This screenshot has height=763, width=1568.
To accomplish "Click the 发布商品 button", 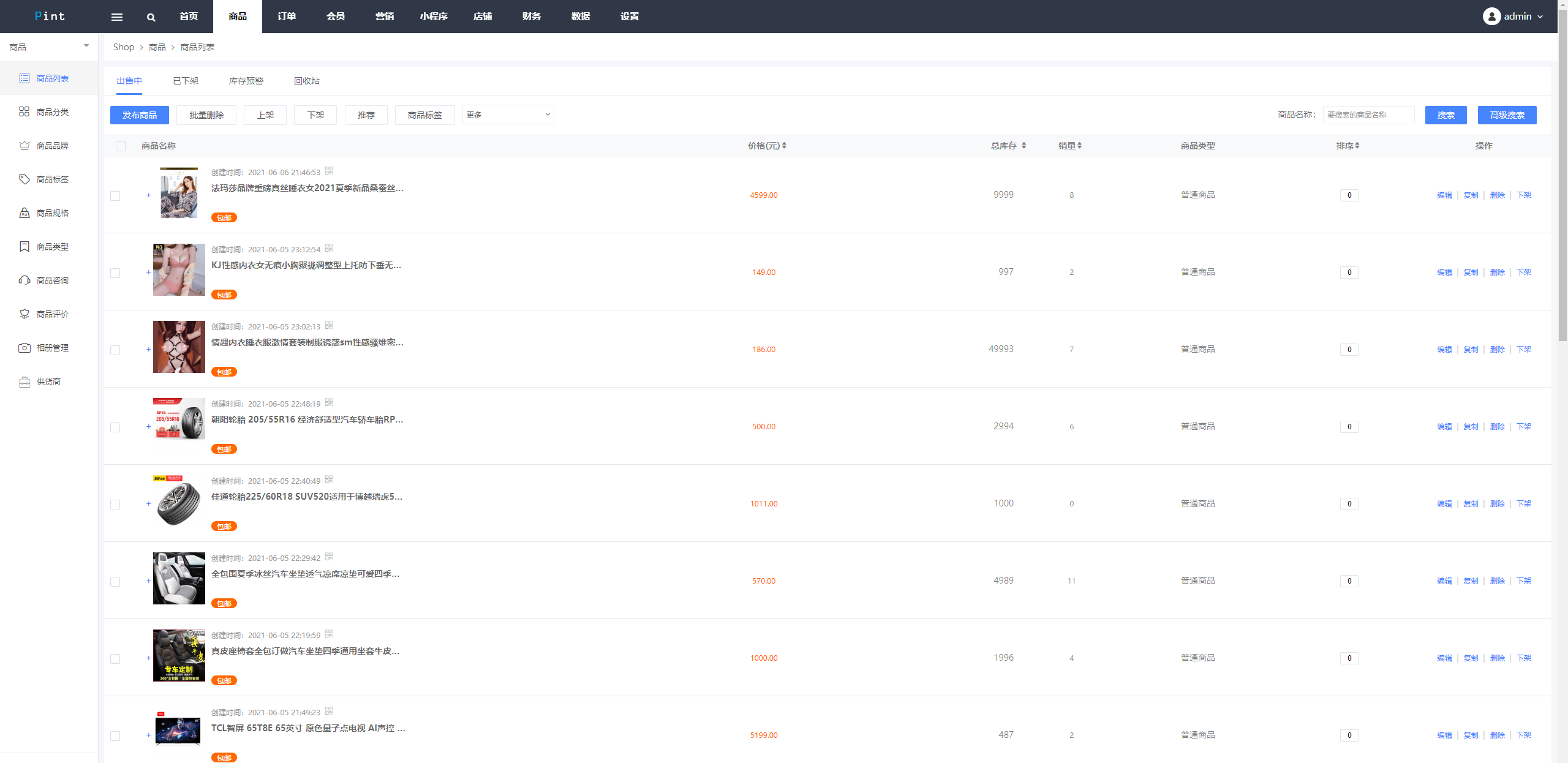I will click(139, 115).
